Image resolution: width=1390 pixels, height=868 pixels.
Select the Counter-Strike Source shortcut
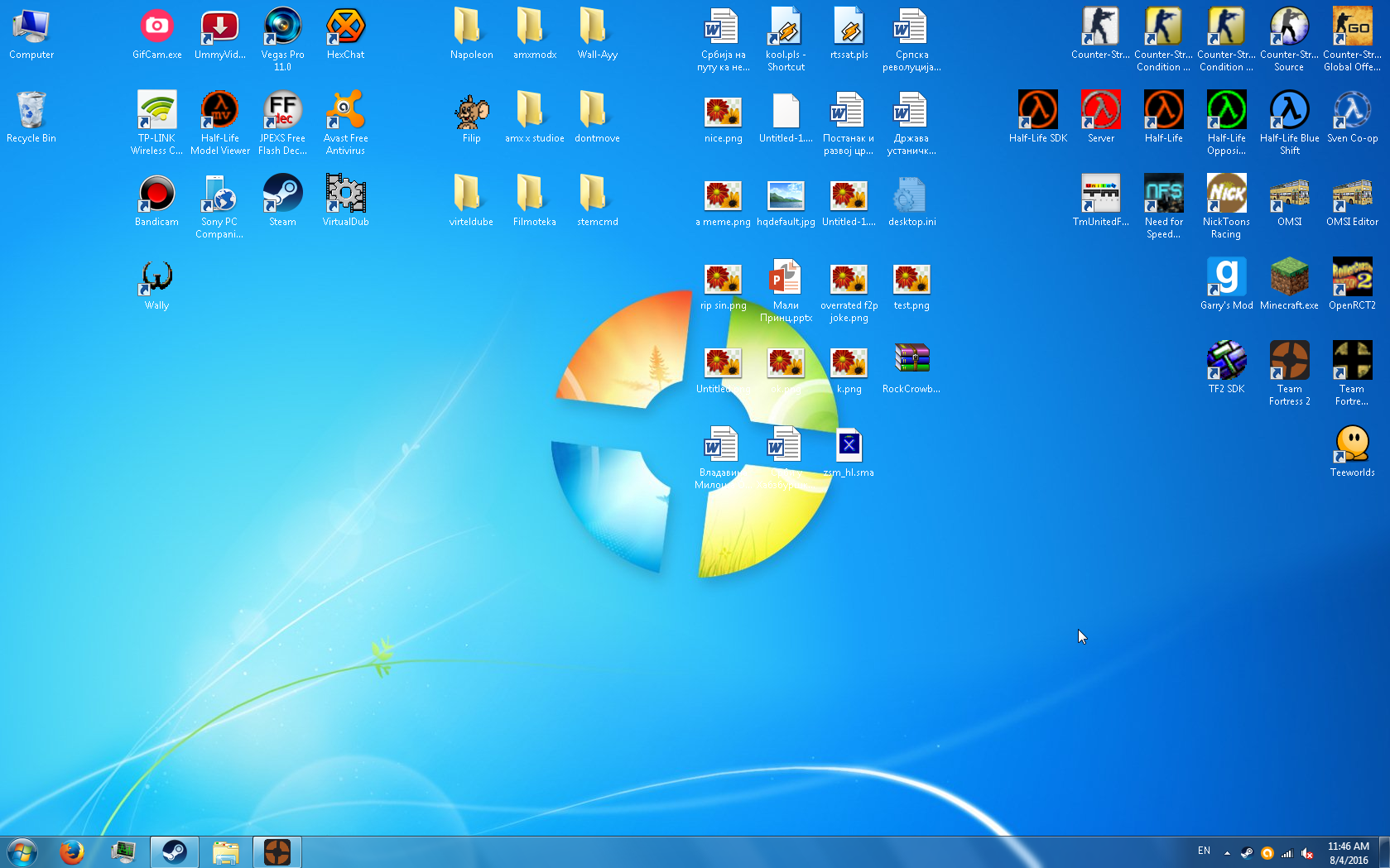(x=1289, y=40)
